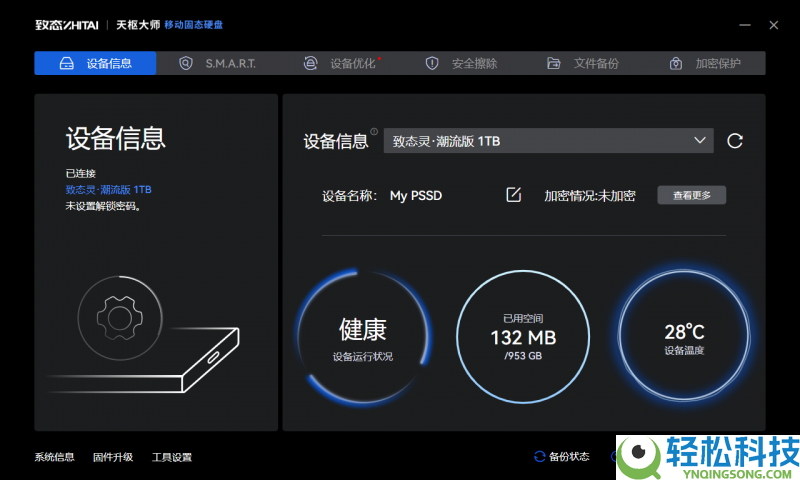Click the 健康 health status ring
Image resolution: width=800 pixels, height=480 pixels.
pyautogui.click(x=364, y=336)
